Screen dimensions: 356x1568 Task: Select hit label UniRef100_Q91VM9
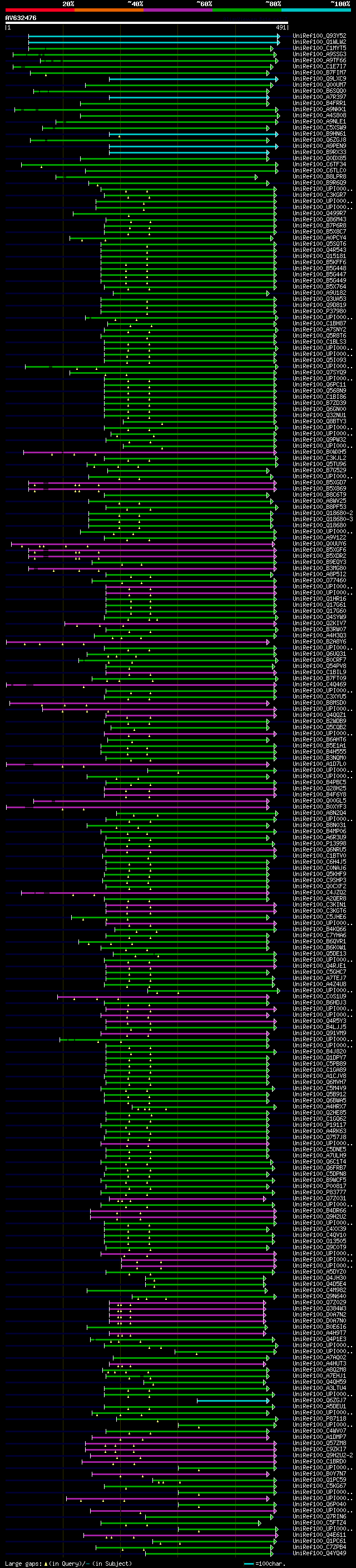(319, 1033)
